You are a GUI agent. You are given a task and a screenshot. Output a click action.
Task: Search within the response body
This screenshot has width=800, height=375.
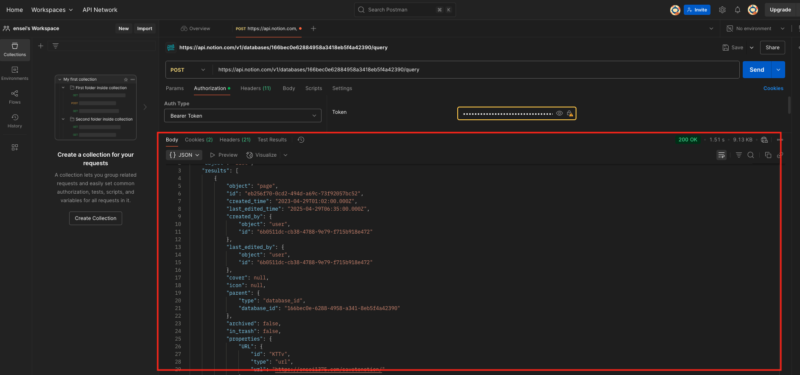coord(751,155)
